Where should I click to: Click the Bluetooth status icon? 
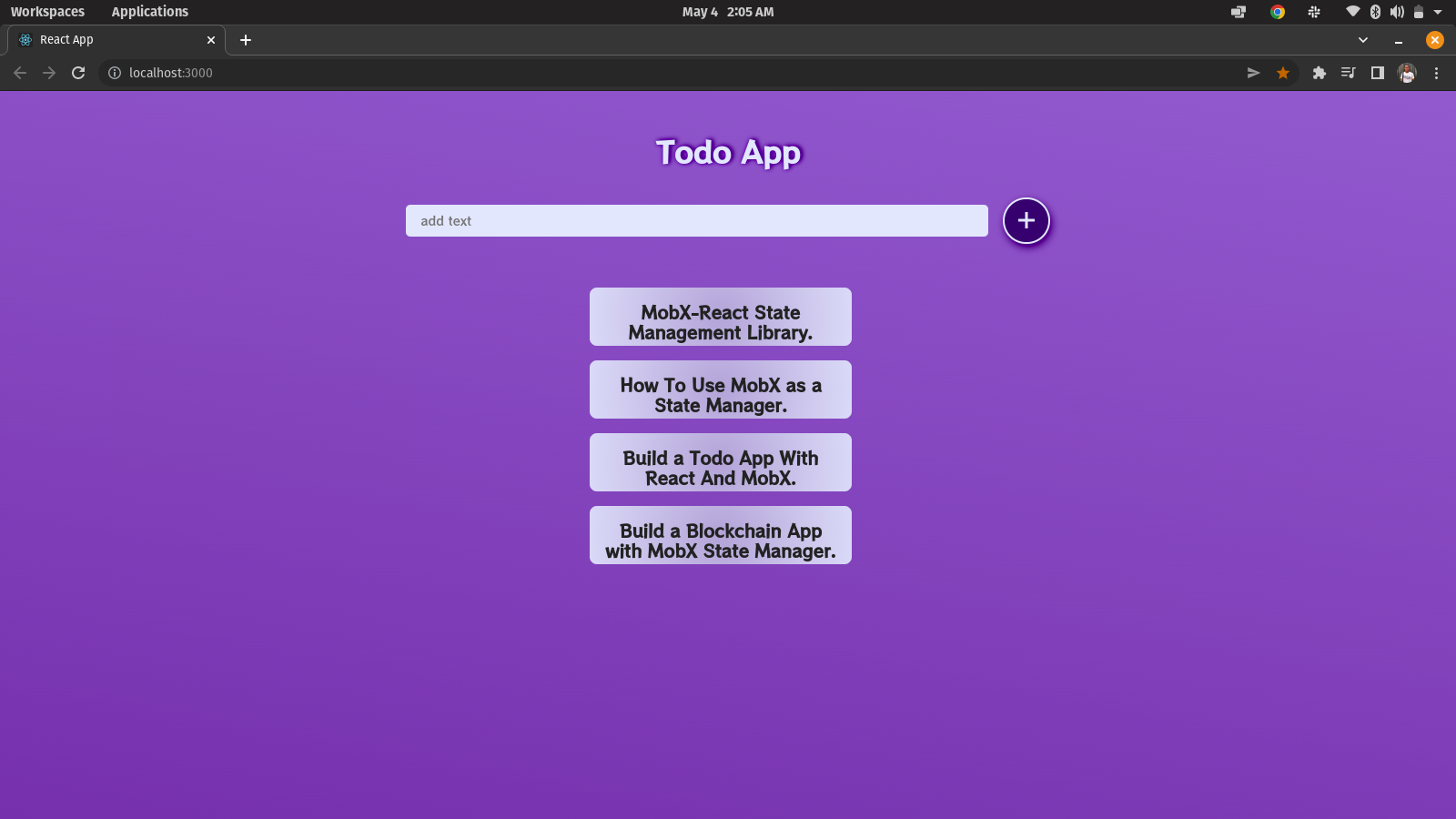point(1375,12)
